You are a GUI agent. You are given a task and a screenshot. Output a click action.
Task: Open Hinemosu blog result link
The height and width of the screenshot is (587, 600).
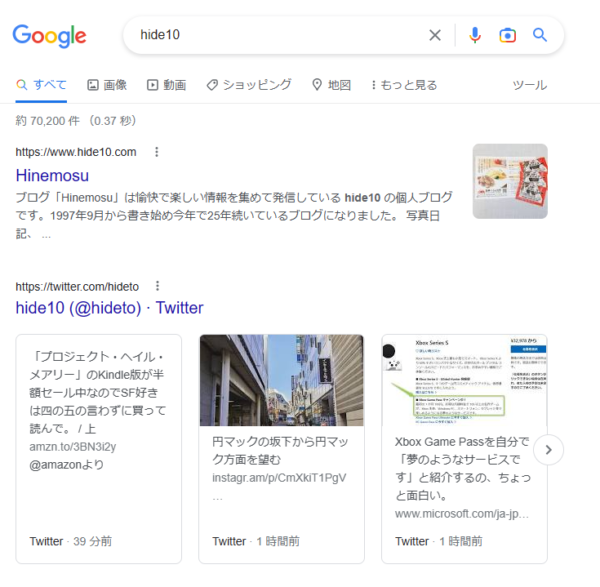[52, 176]
